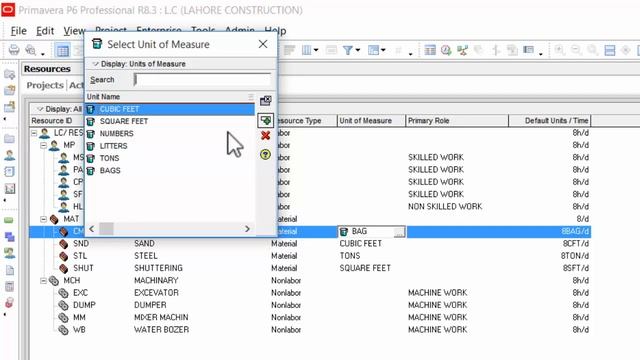Click the Print icon in the toolbar

click(x=14, y=50)
